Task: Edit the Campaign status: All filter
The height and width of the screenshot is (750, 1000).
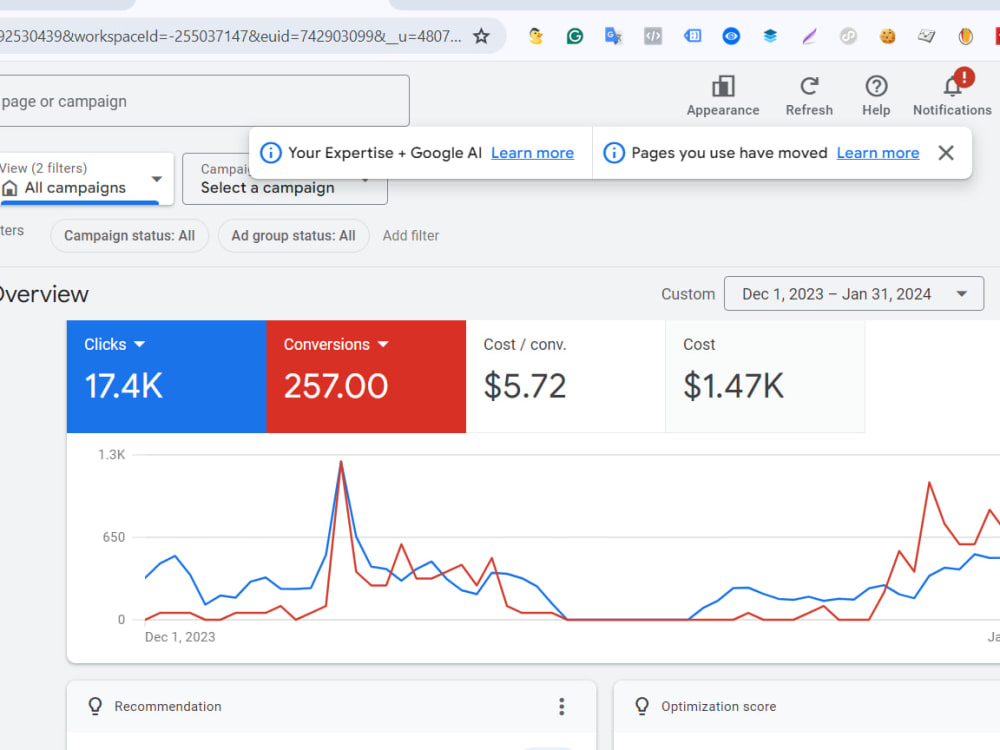Action: point(129,235)
